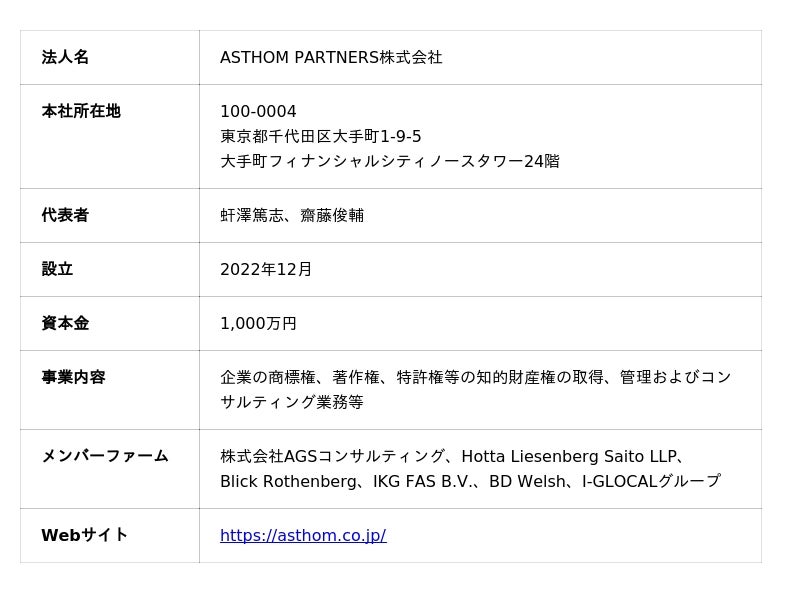
Task: Select the 資本金 row label
Action: coord(65,324)
